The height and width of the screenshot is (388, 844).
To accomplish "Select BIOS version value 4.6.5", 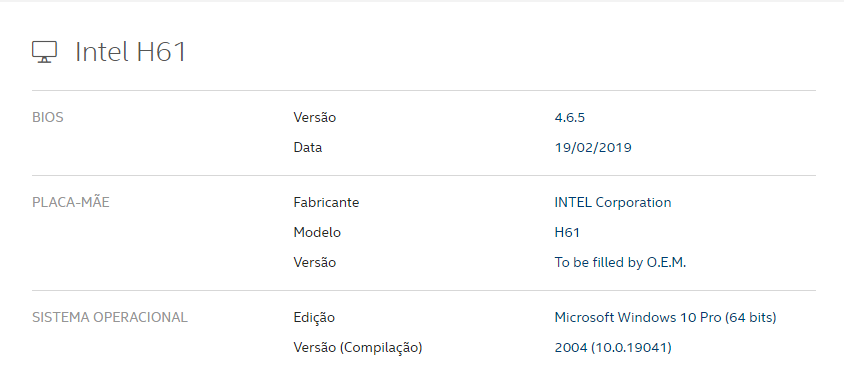I will click(x=569, y=117).
